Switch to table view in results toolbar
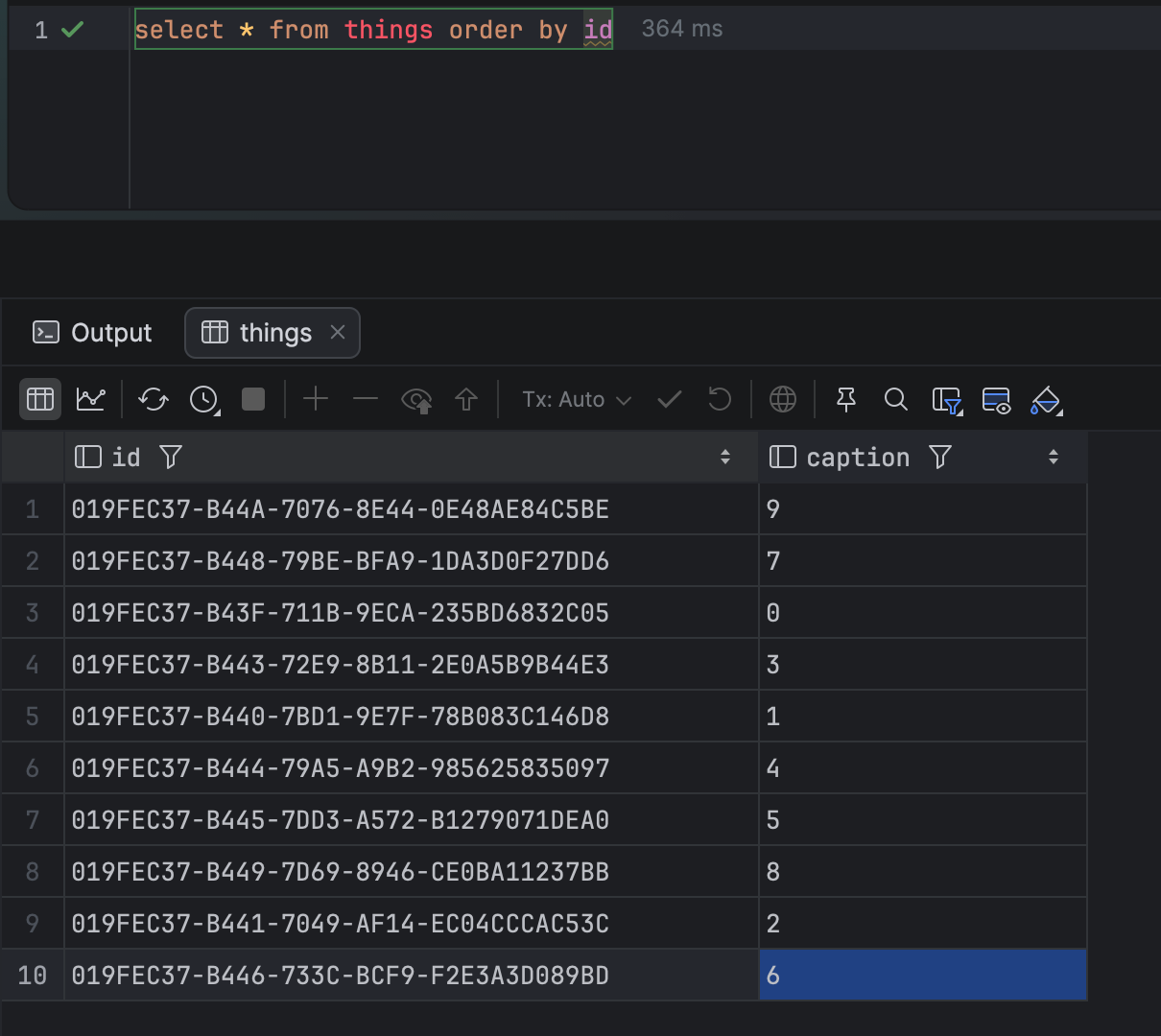1161x1036 pixels. (x=40, y=399)
